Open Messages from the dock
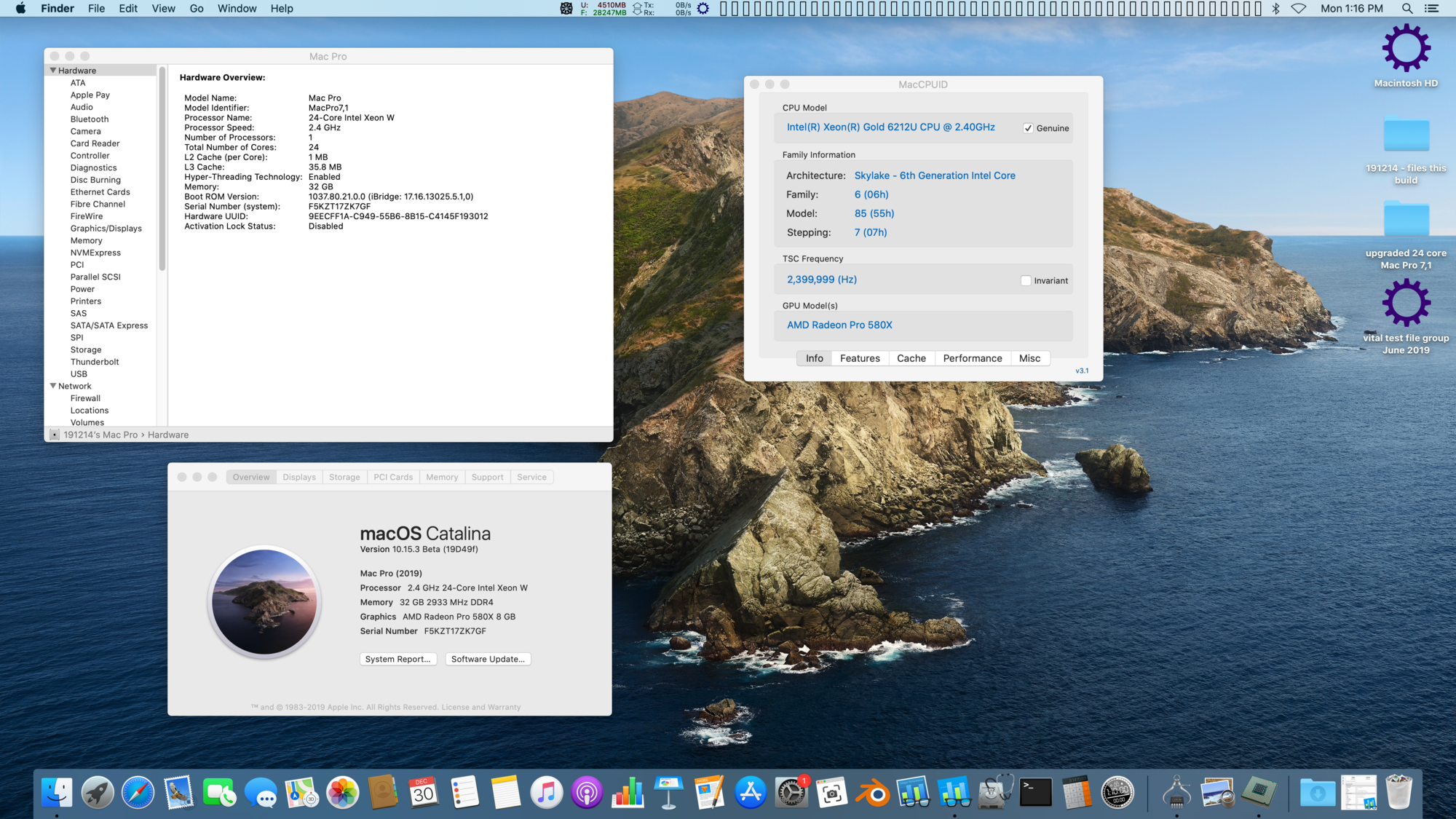 point(261,793)
